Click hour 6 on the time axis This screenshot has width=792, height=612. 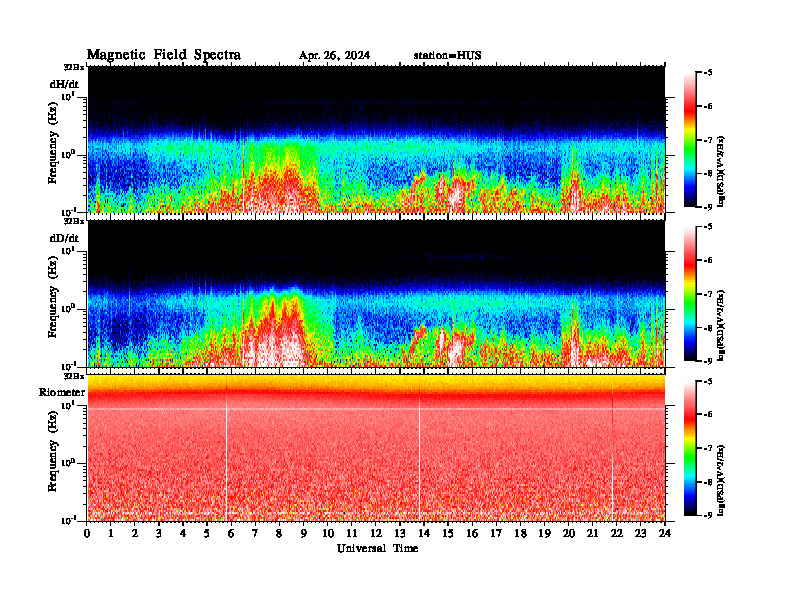coord(231,533)
